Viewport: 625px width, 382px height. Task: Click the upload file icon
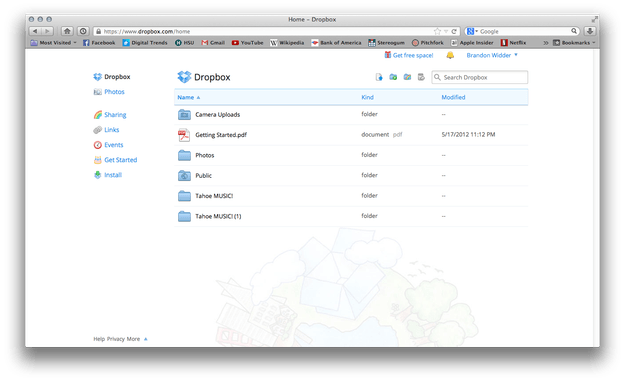click(x=379, y=77)
